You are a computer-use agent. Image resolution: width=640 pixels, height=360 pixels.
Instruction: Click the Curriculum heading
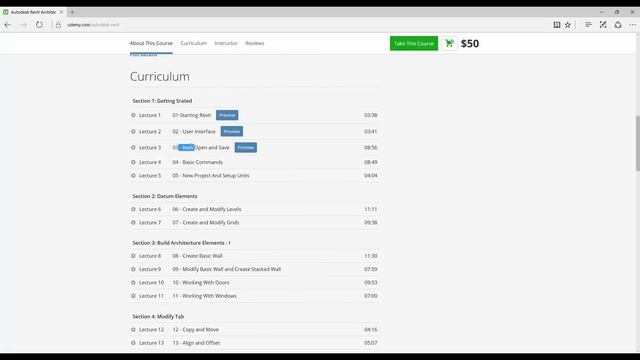[x=160, y=76]
